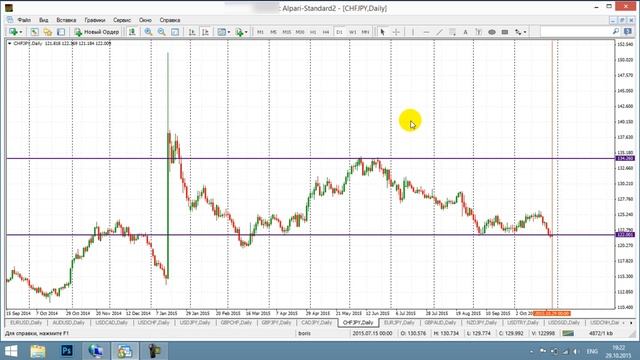Open the Вставка menu
Viewport: 640px width, 360px height.
(x=66, y=20)
